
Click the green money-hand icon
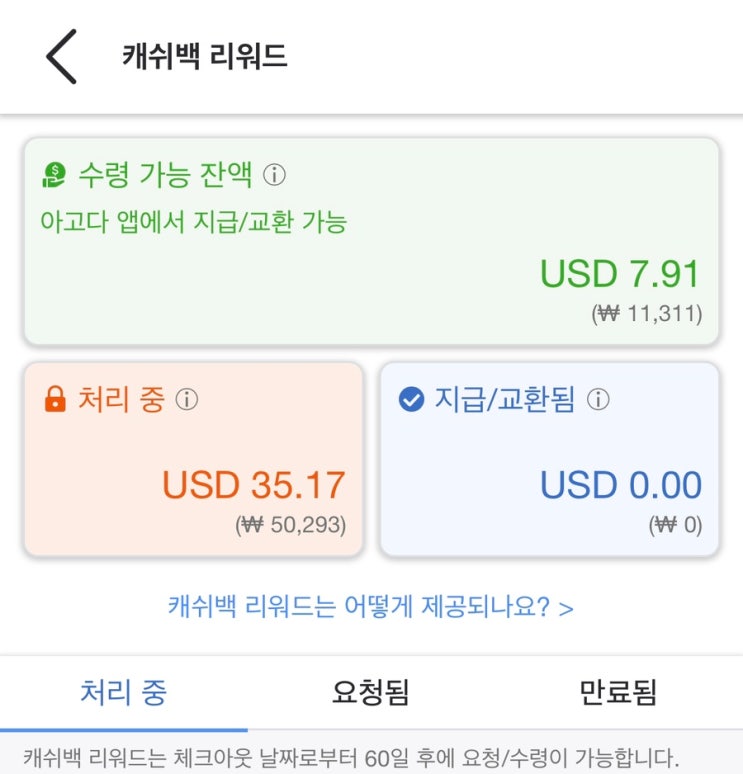pyautogui.click(x=53, y=176)
